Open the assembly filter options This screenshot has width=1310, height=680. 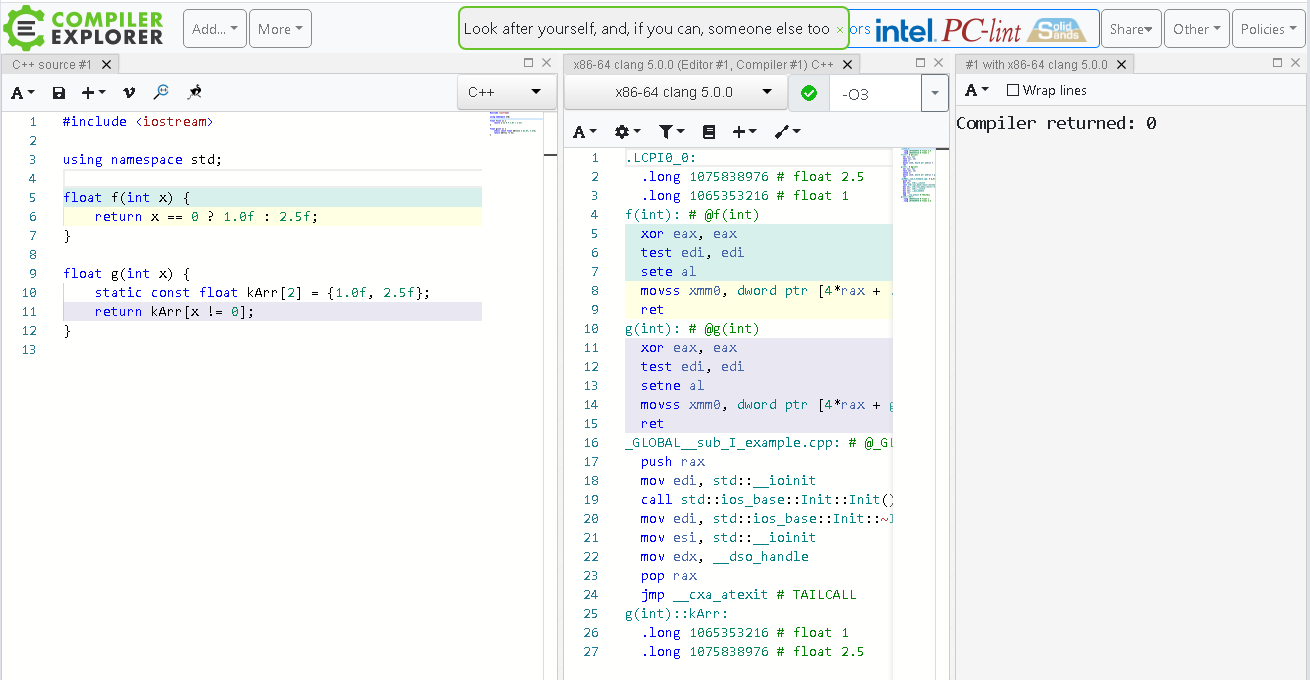(671, 131)
